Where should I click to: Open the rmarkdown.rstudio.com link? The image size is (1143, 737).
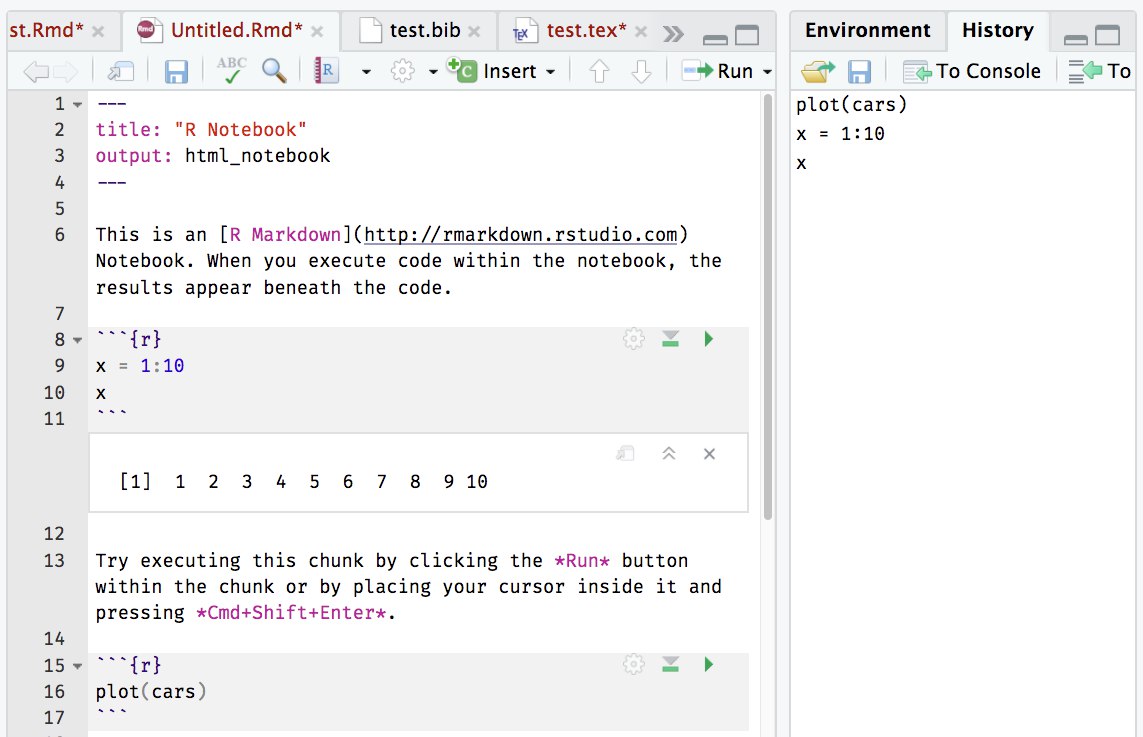[x=520, y=235]
